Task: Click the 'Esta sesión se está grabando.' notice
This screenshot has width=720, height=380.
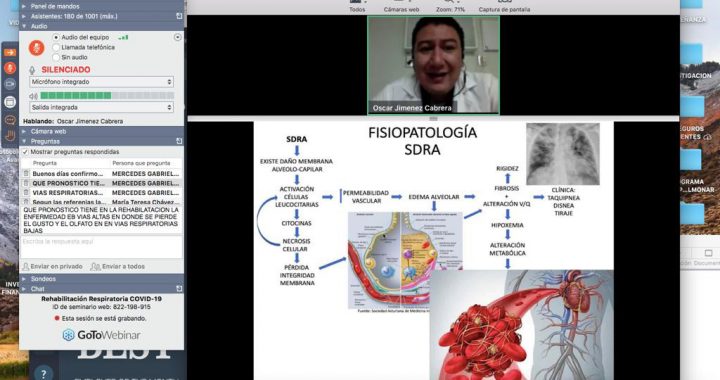Action: tap(104, 318)
